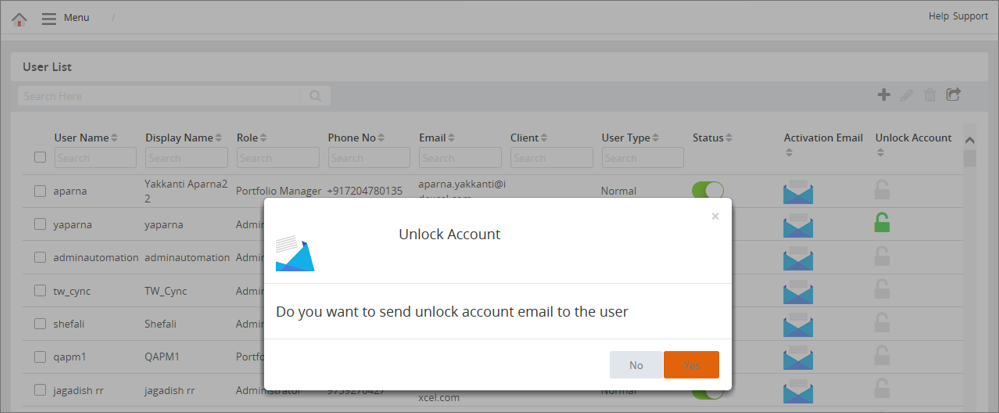Close the Unlock Account dialog with X
This screenshot has height=413, width=999.
point(715,216)
